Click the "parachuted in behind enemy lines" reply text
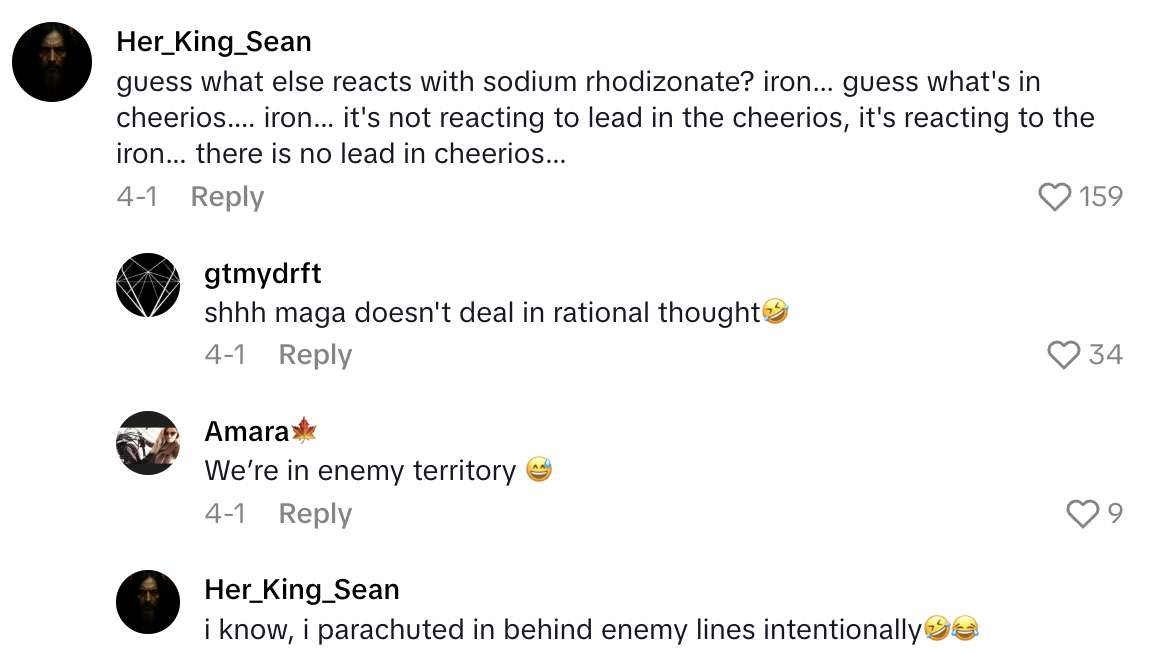Screen dimensions: 1160x652 coord(562,630)
